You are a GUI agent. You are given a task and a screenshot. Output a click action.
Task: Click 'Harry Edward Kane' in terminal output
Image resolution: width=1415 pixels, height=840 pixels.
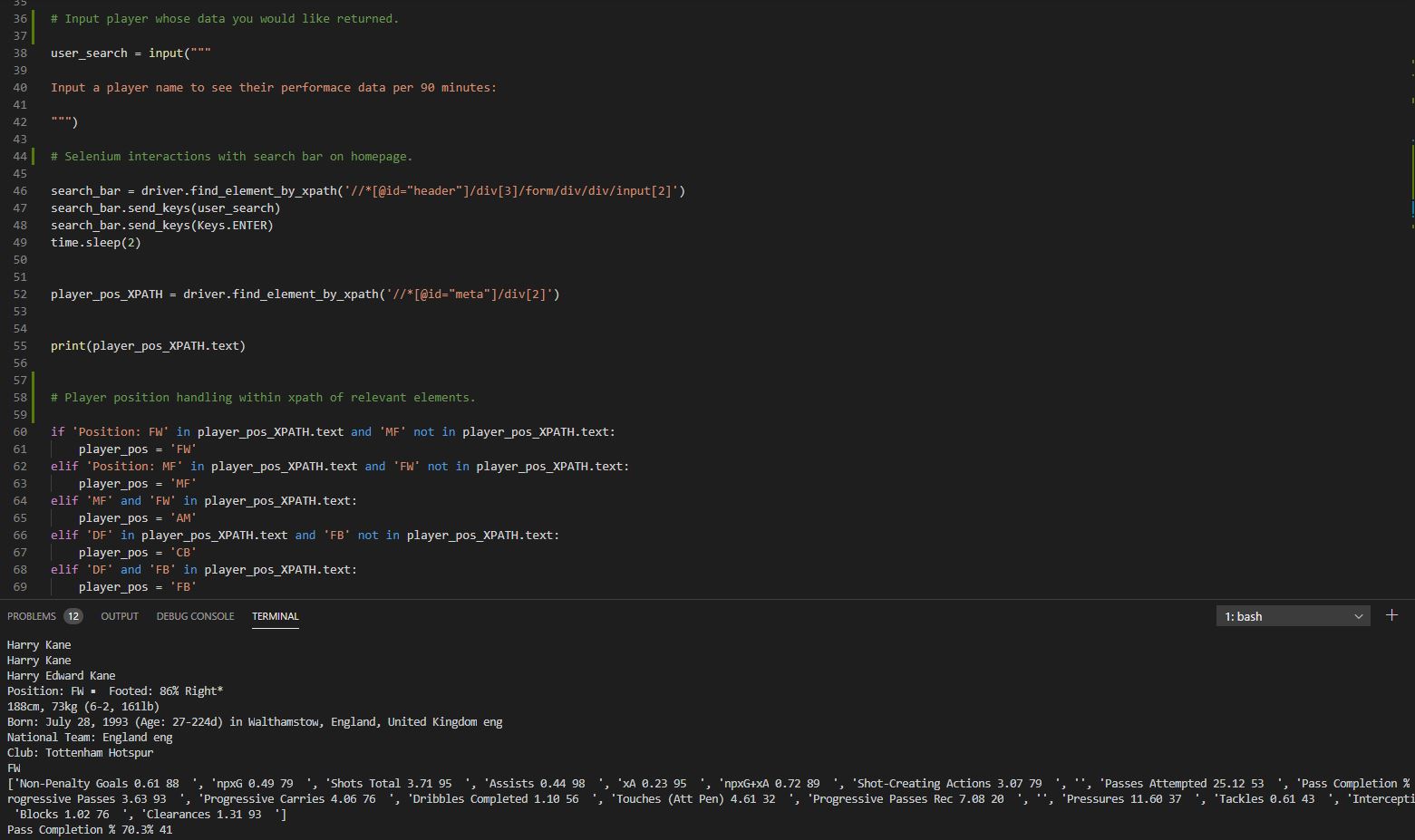(61, 676)
